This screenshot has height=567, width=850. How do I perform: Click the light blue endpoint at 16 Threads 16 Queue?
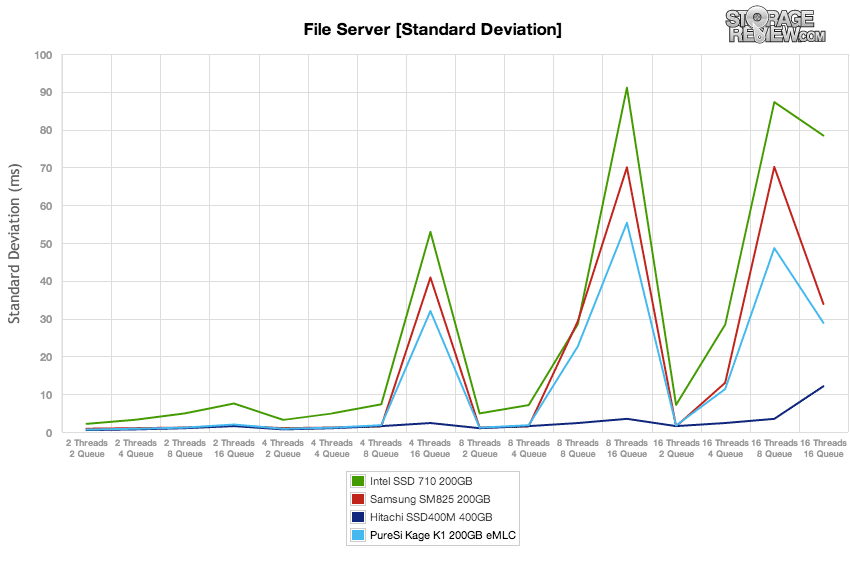click(x=823, y=323)
